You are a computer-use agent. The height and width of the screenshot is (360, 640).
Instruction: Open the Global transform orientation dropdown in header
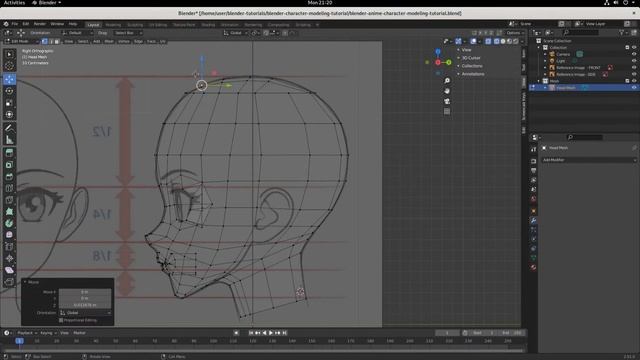coord(236,33)
